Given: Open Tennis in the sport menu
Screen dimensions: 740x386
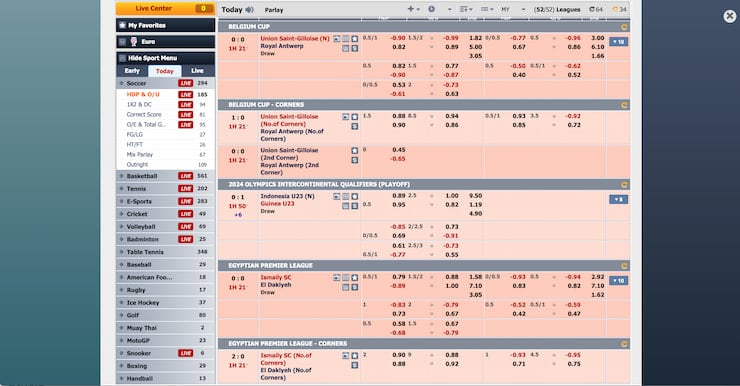Looking at the screenshot, I should click(x=165, y=189).
